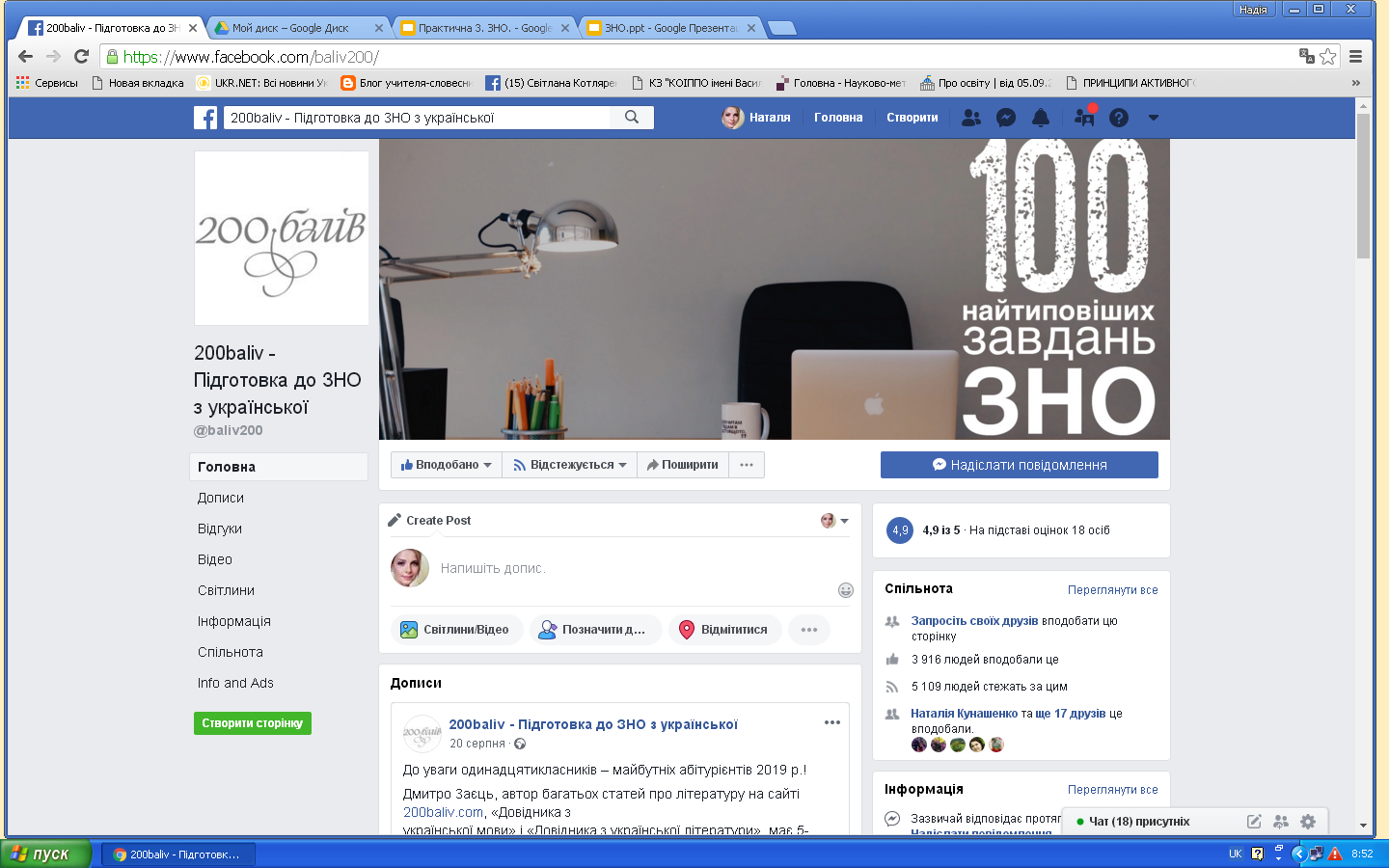Click the translate page icon
1389x868 pixels.
1306,57
